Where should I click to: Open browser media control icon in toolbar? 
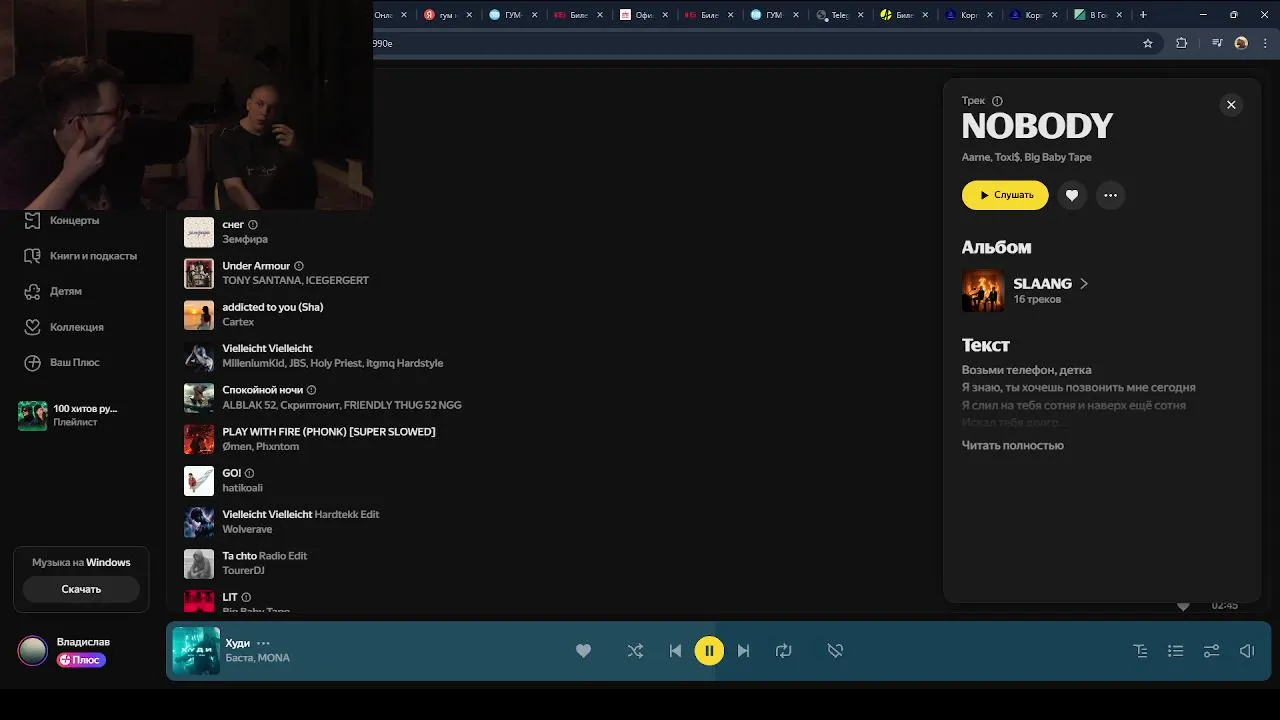click(x=1217, y=43)
